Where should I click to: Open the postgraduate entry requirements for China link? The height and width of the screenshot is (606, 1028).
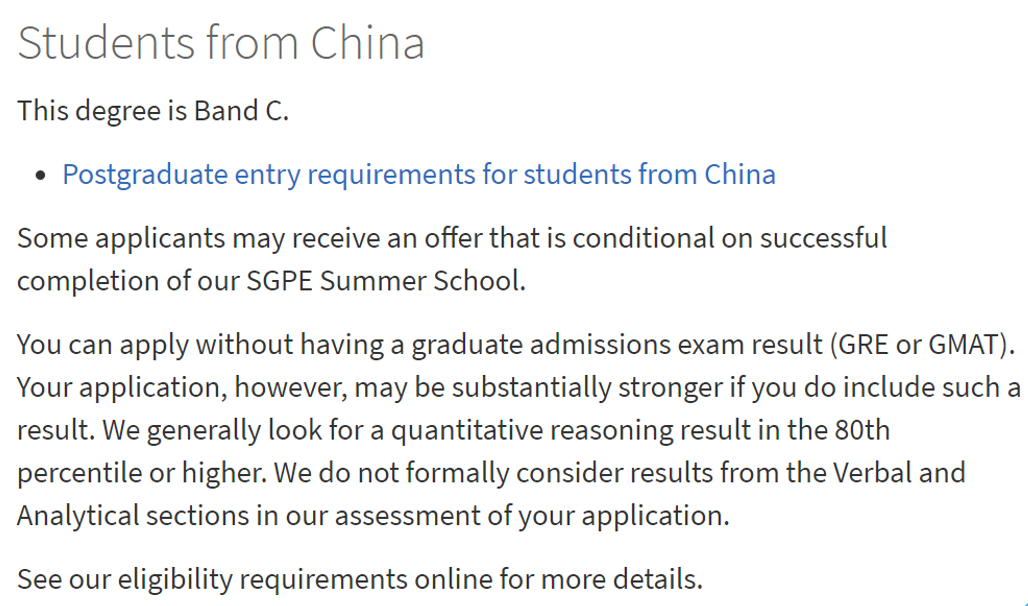pos(418,175)
